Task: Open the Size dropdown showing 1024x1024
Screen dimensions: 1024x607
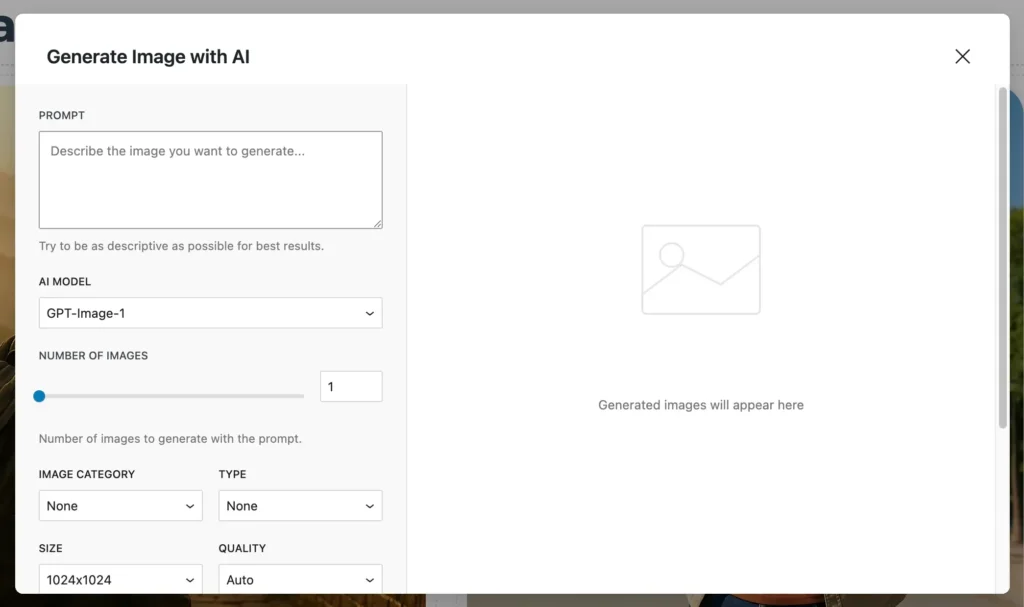Action: point(120,580)
